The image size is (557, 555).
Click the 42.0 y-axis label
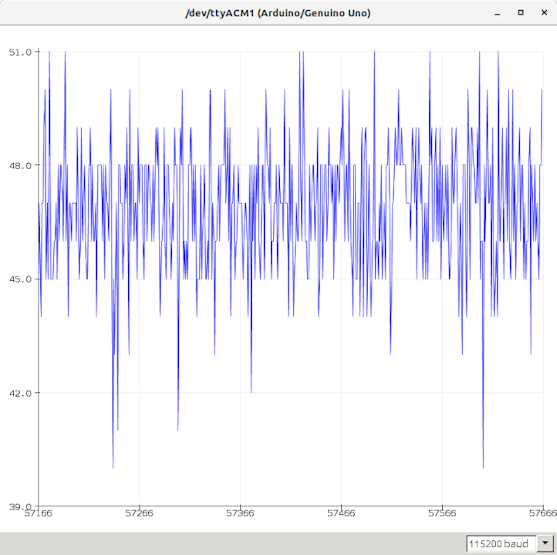(20, 393)
